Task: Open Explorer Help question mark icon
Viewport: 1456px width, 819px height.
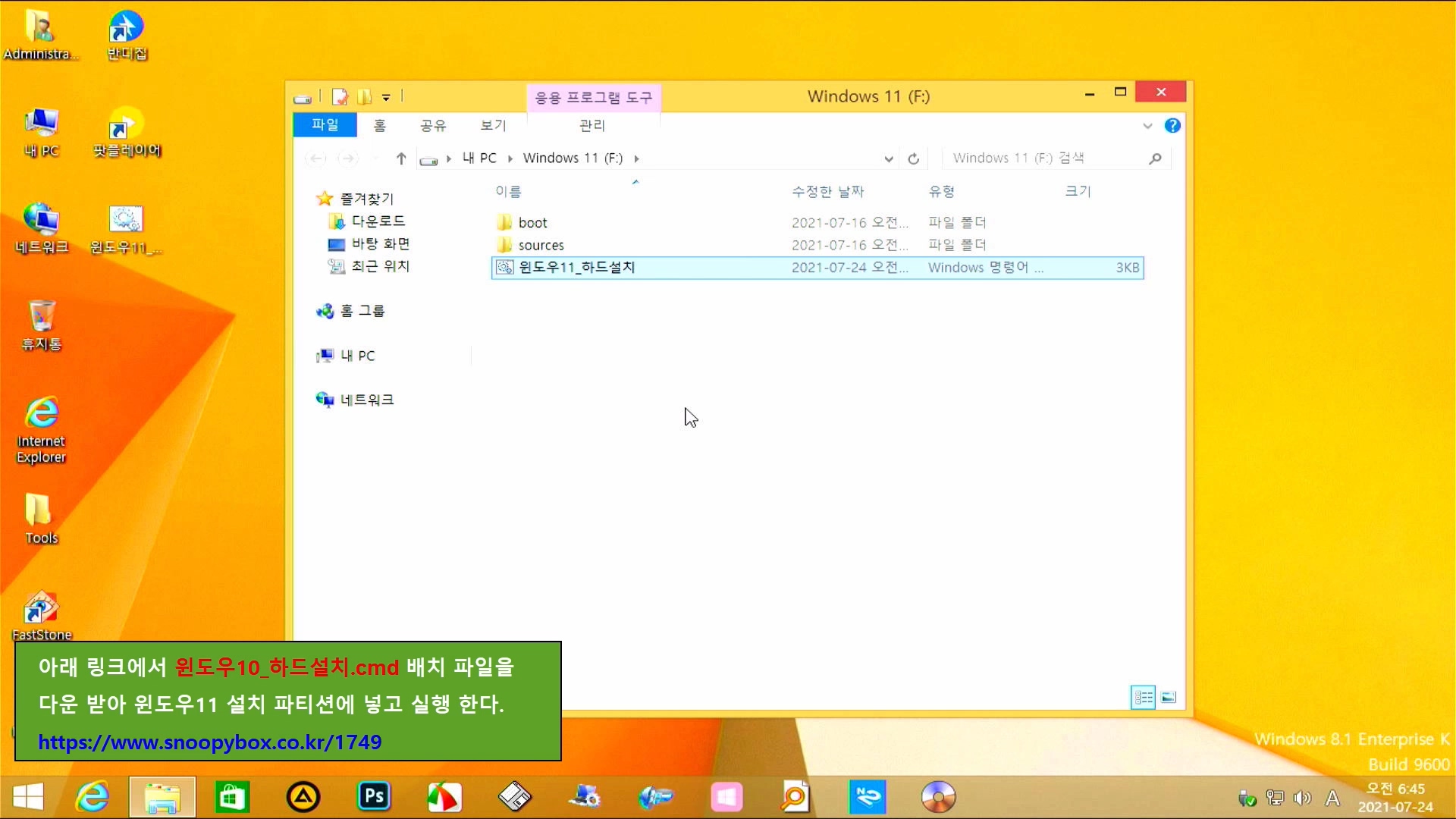Action: point(1172,126)
